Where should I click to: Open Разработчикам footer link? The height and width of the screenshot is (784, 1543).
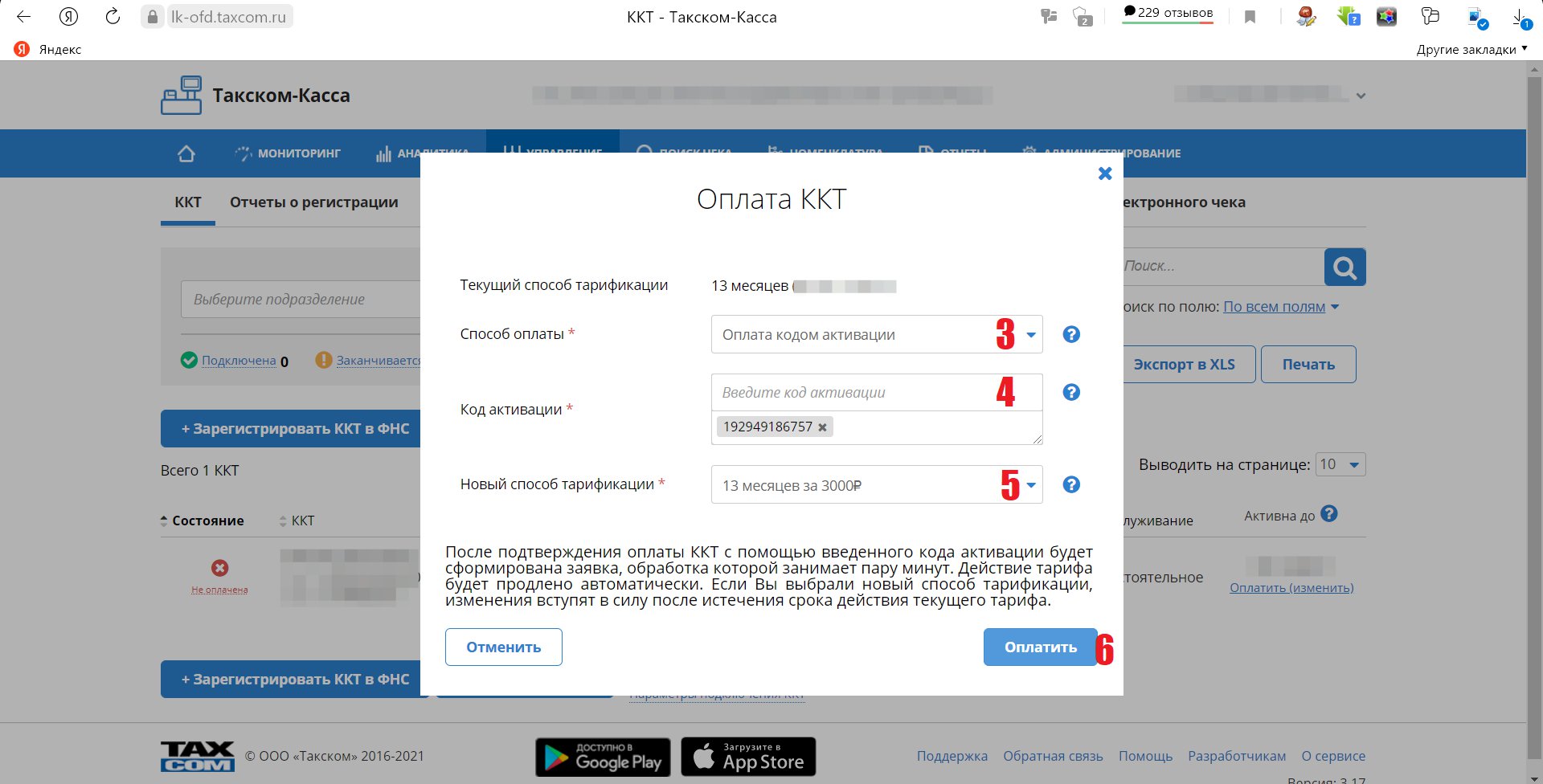[1237, 756]
